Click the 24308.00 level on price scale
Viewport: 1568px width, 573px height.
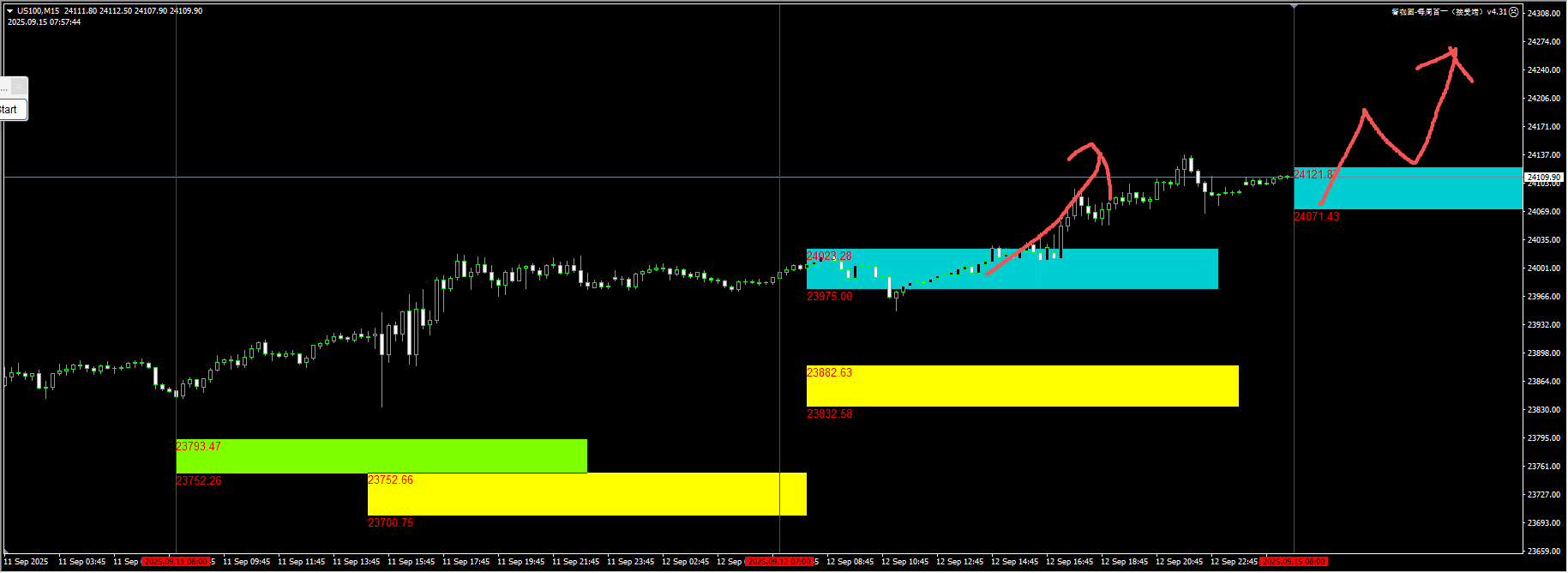(x=1544, y=14)
